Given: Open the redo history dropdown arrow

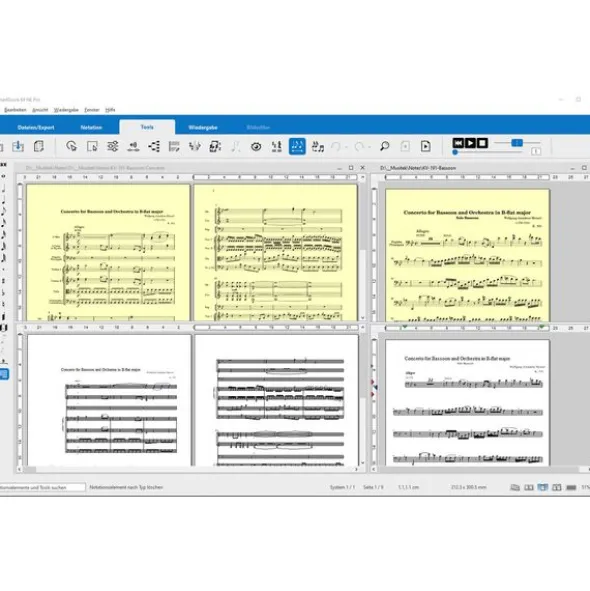Looking at the screenshot, I should [369, 147].
